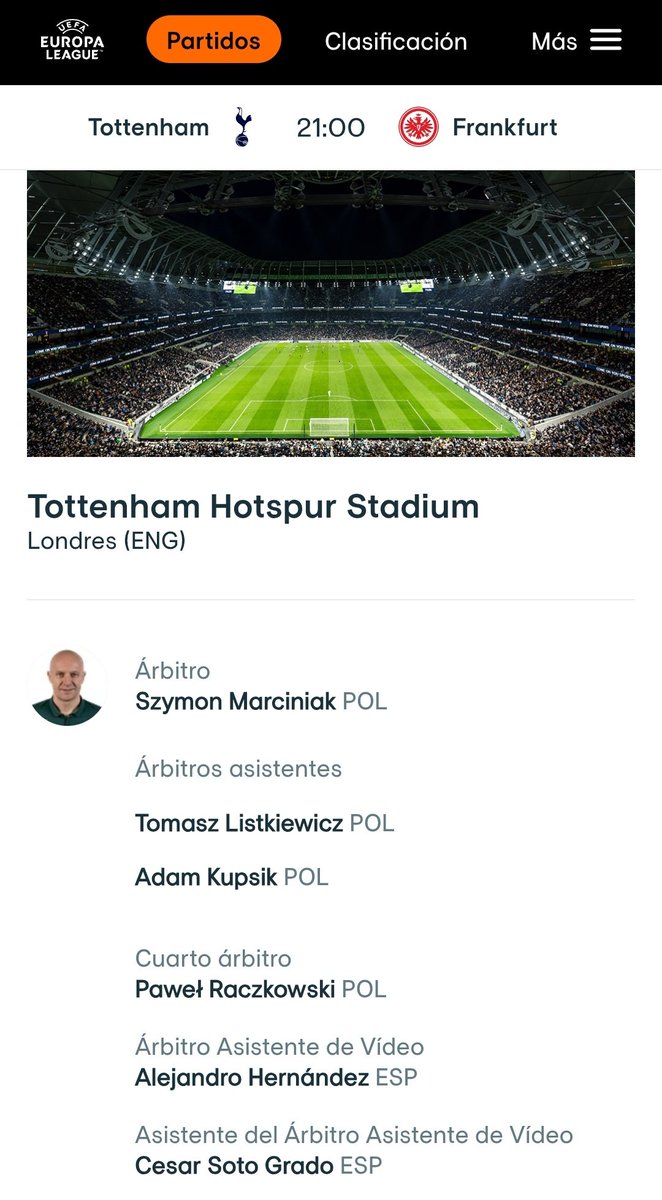Click fourth official Paweł Raczkowski
Screen dimensions: 662x1200
236,989
